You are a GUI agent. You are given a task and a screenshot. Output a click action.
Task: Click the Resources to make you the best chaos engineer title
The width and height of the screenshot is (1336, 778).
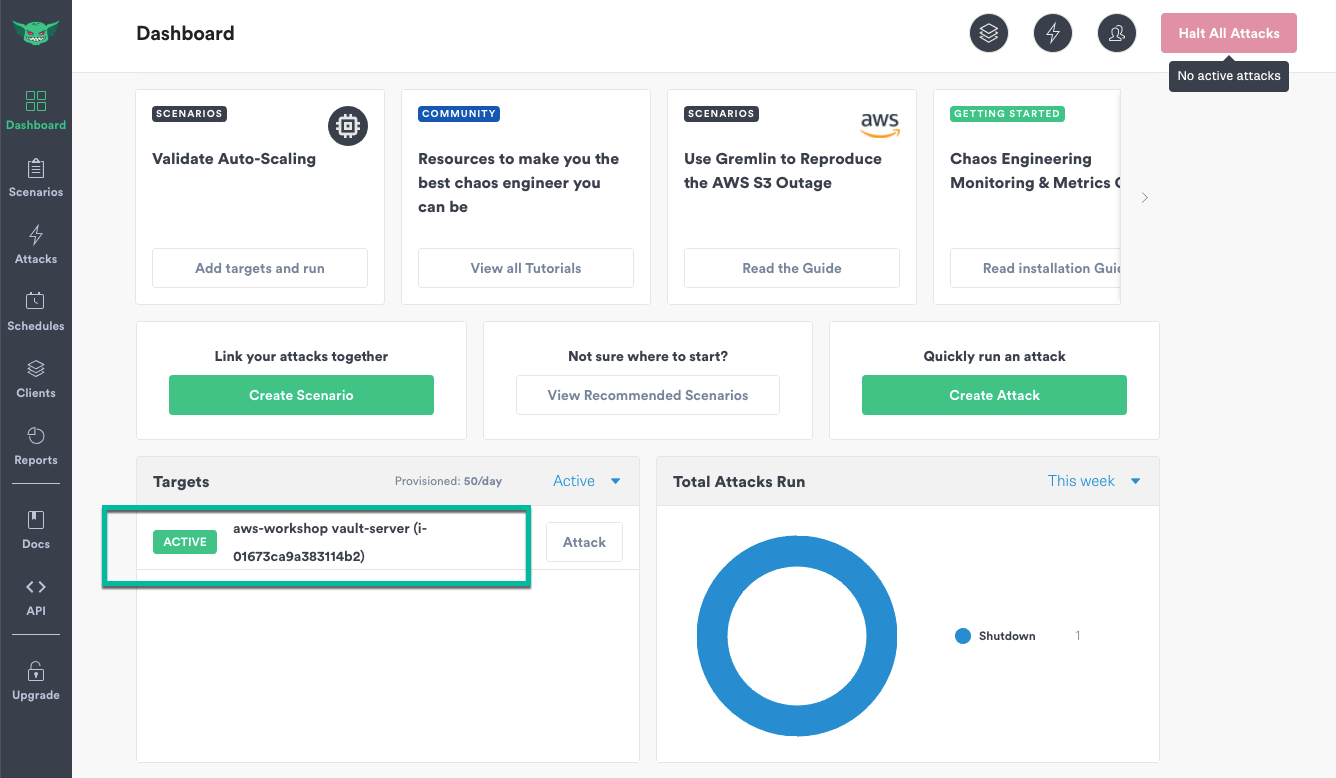click(x=518, y=183)
